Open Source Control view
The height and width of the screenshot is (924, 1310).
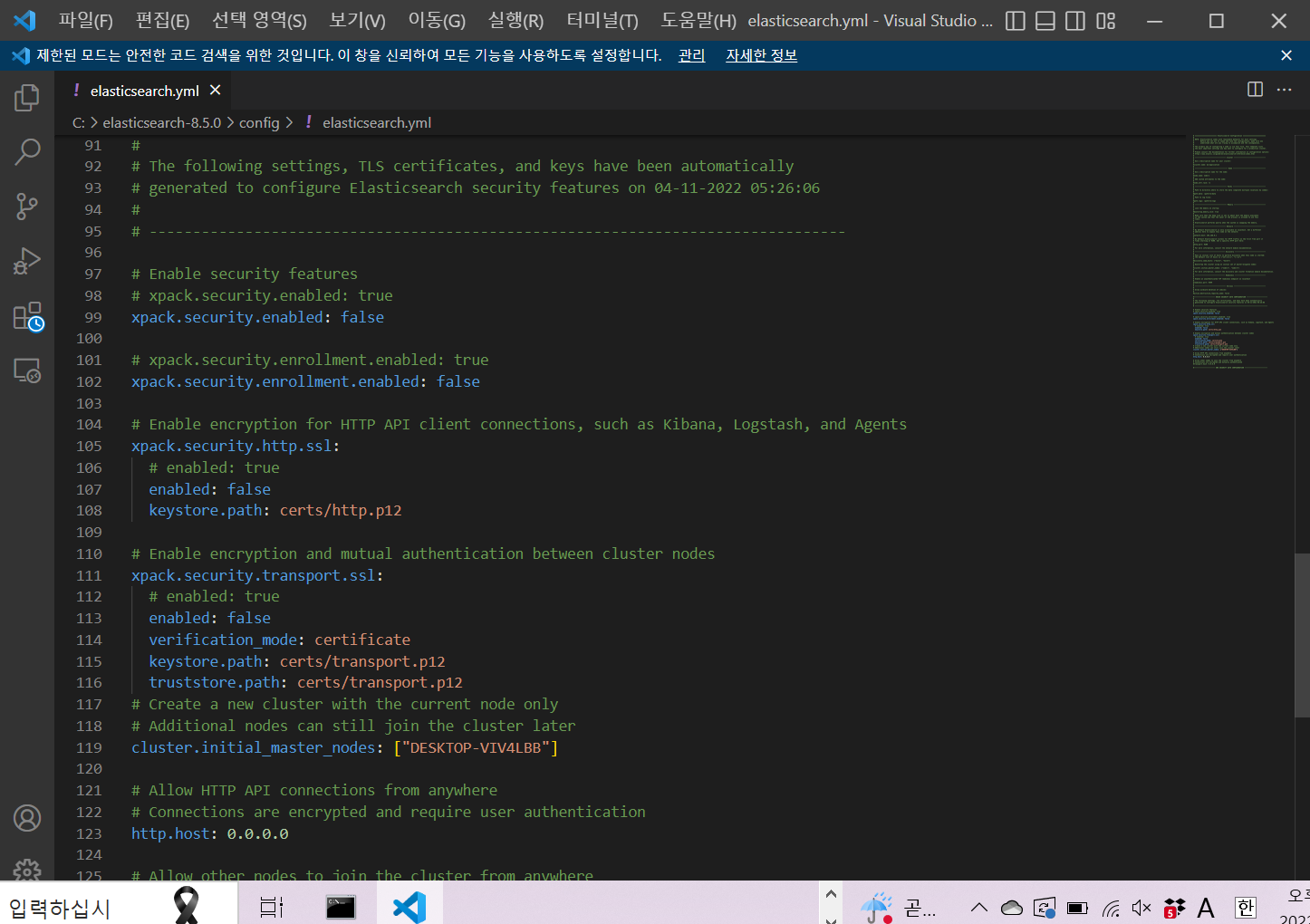point(27,207)
